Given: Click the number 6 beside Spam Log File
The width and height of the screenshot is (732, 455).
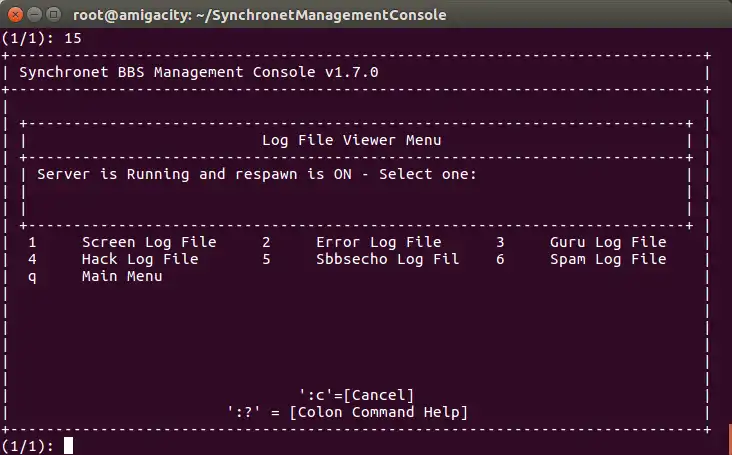Looking at the screenshot, I should click(500, 259).
